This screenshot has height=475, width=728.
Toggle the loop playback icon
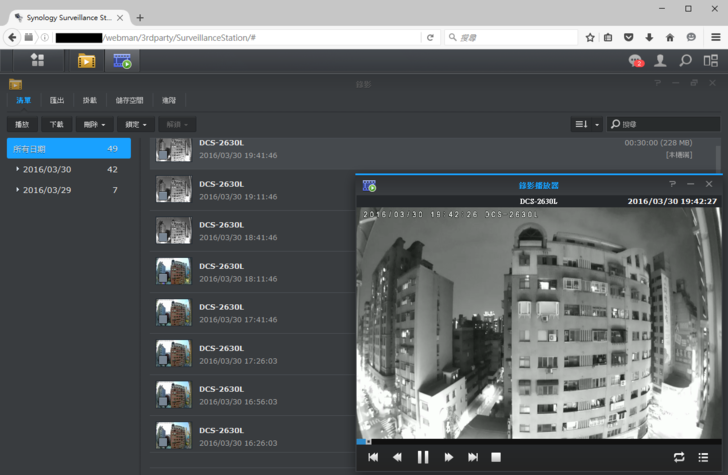pyautogui.click(x=679, y=457)
